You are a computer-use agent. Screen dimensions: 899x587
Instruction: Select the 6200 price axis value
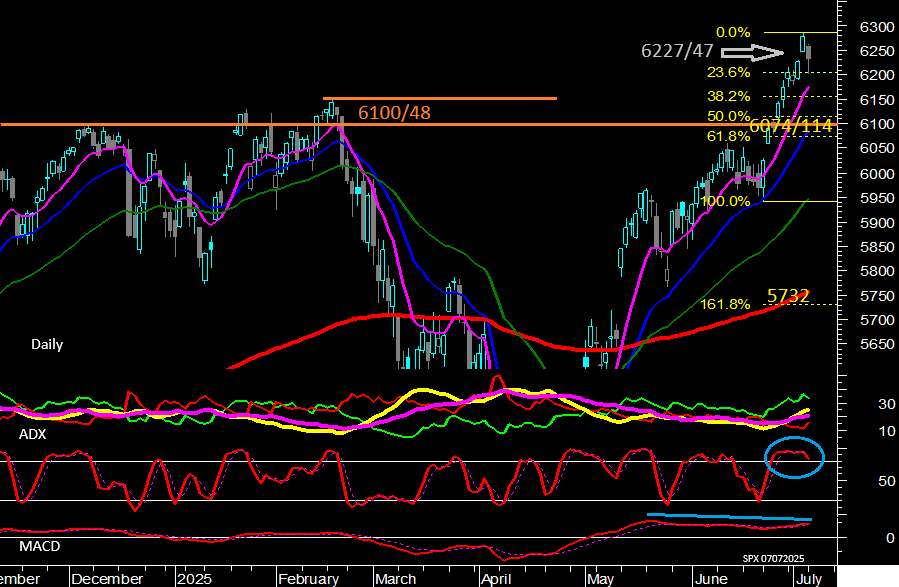click(877, 75)
